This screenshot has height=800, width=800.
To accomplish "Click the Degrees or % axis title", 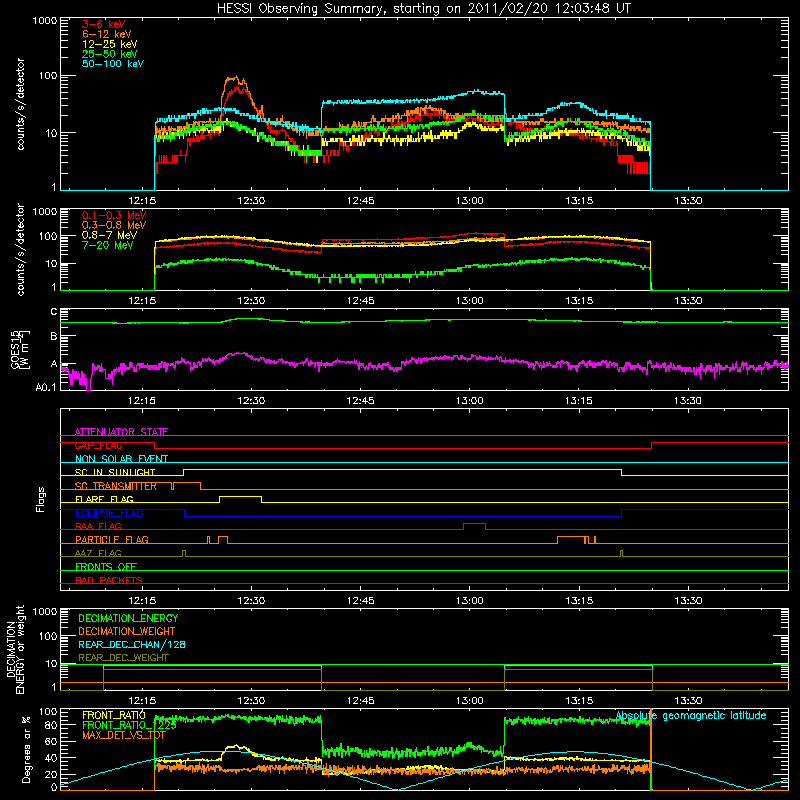I will tap(26, 749).
